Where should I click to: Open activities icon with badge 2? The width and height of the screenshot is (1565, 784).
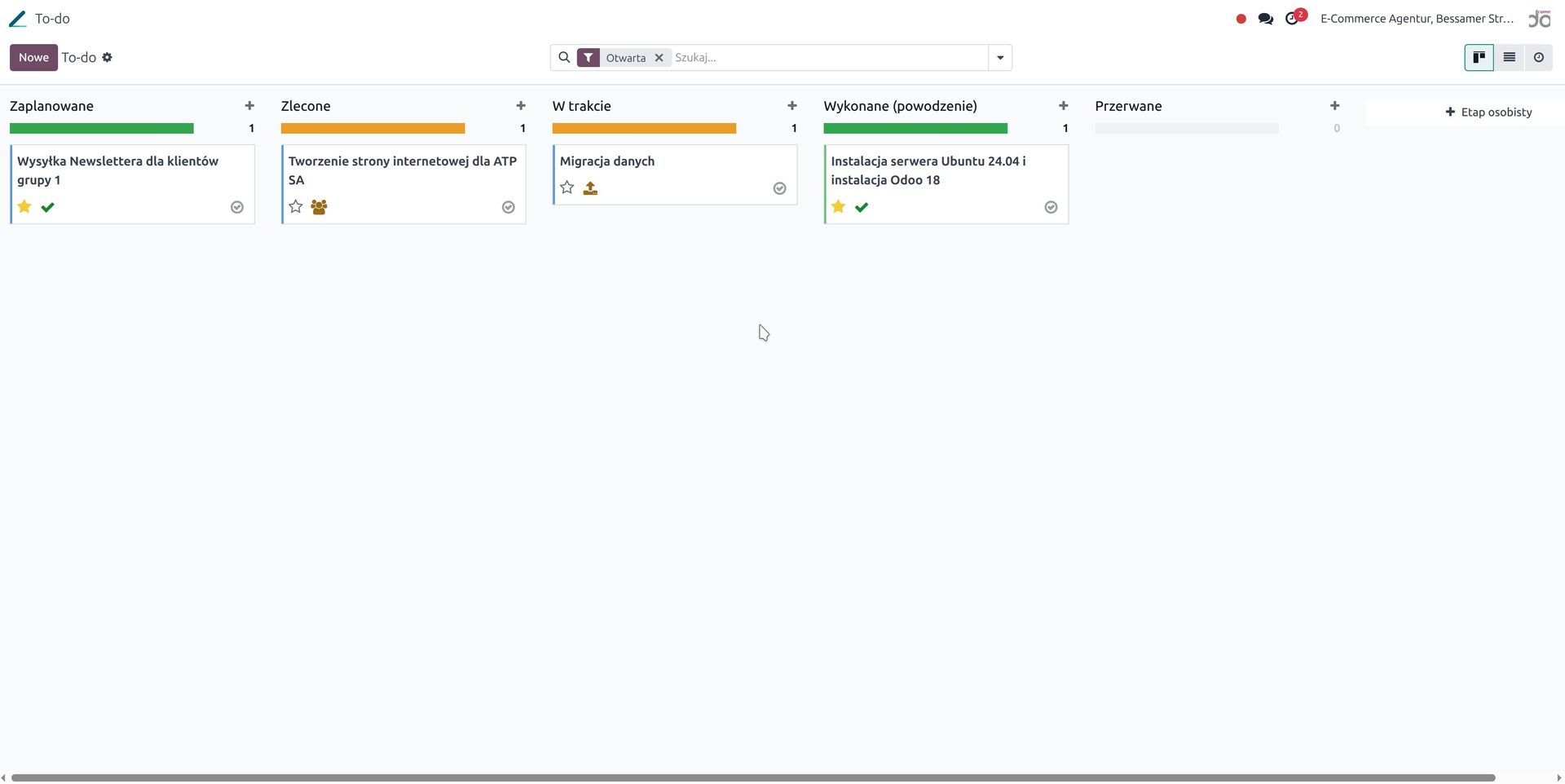pos(1294,17)
